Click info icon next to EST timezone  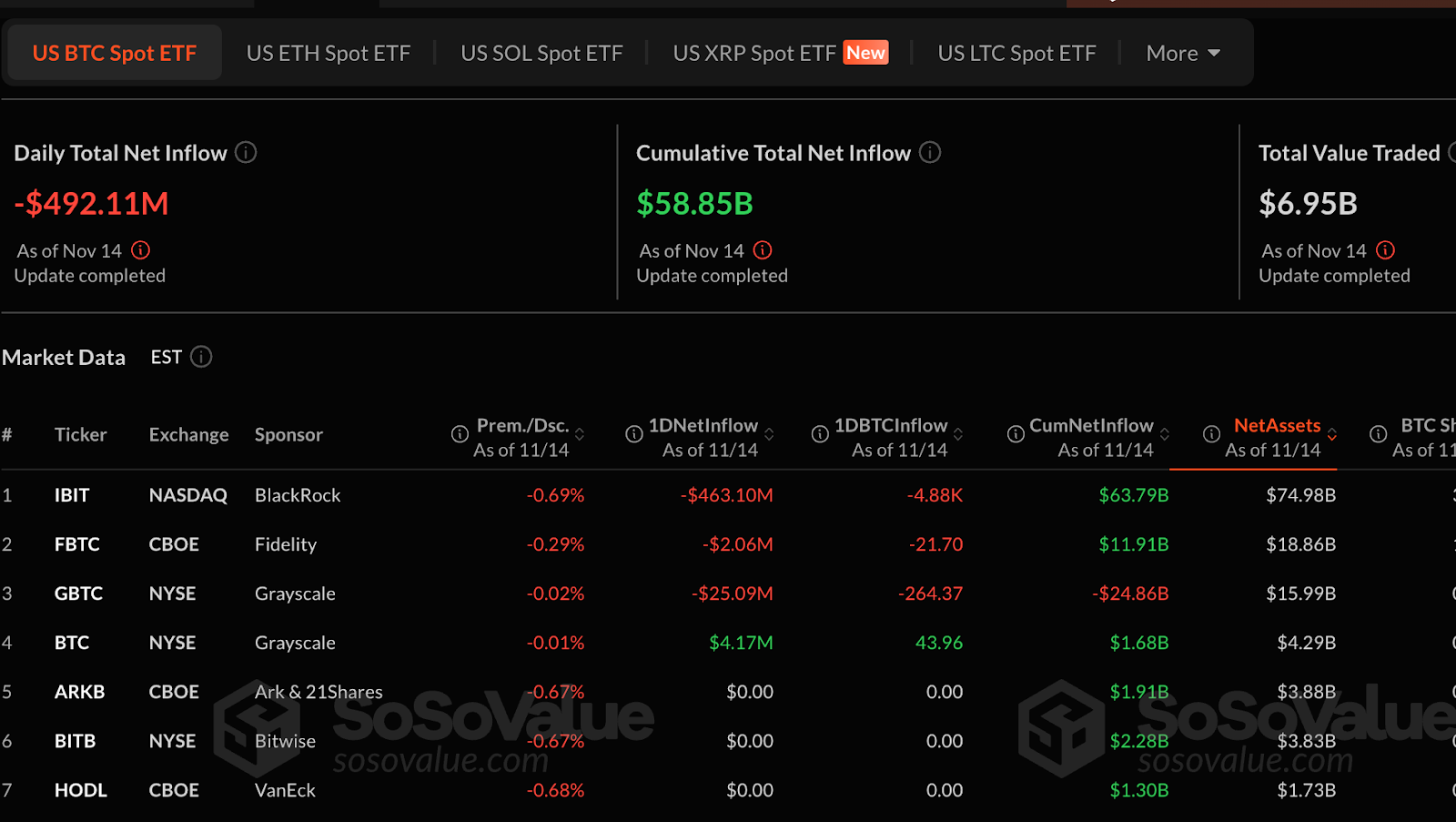point(201,357)
